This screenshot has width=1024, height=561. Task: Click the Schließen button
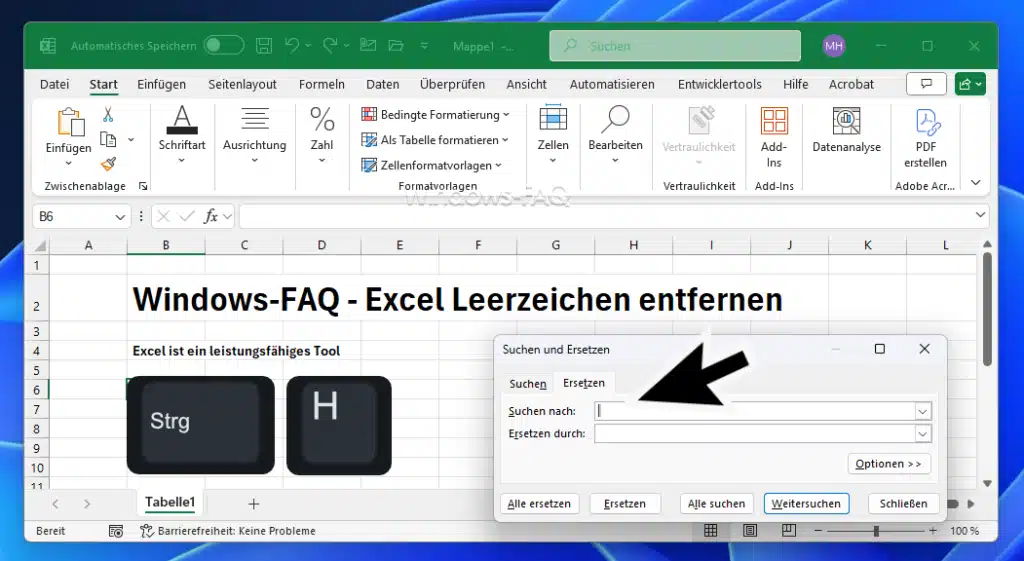903,504
